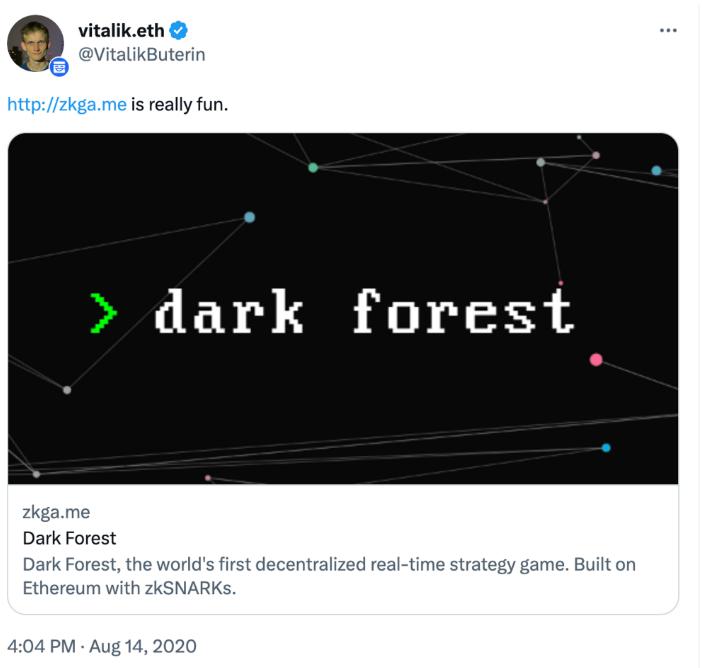Open the tweet's more options menu
Screen dimensions: 702x668
[x=668, y=31]
